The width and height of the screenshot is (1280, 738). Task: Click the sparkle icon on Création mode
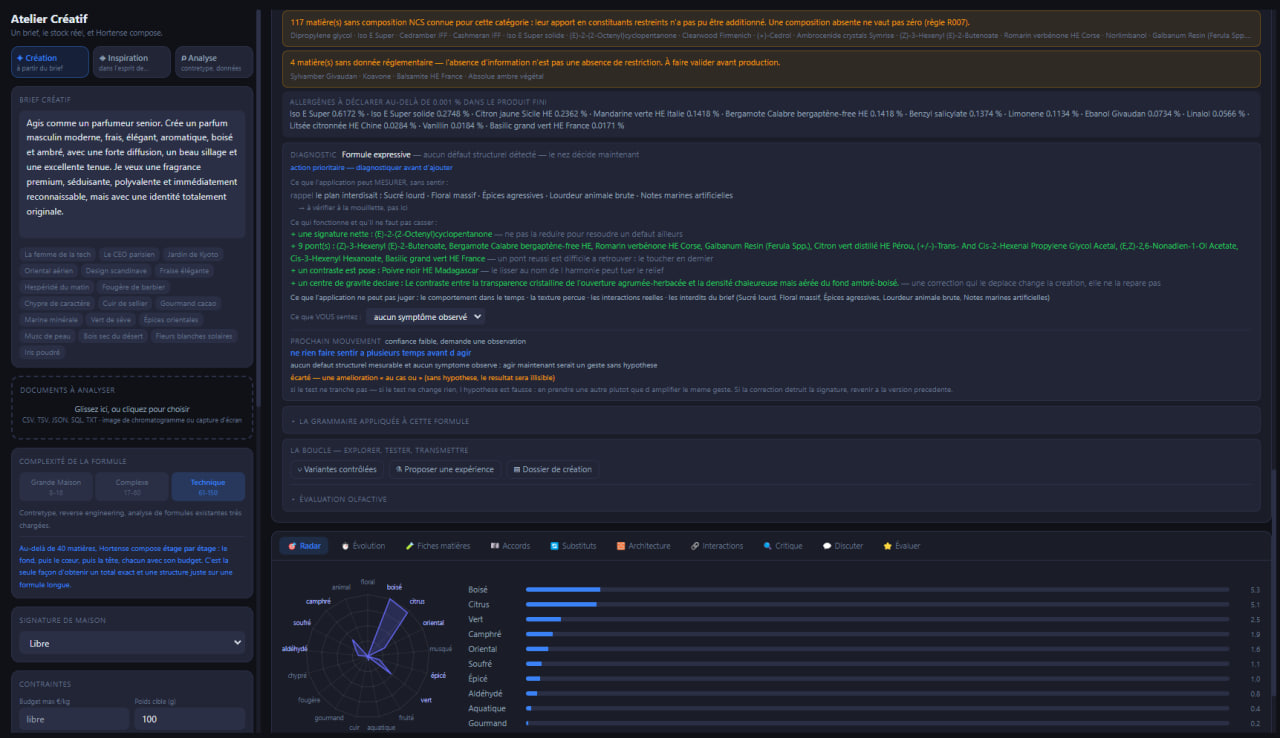[20, 58]
